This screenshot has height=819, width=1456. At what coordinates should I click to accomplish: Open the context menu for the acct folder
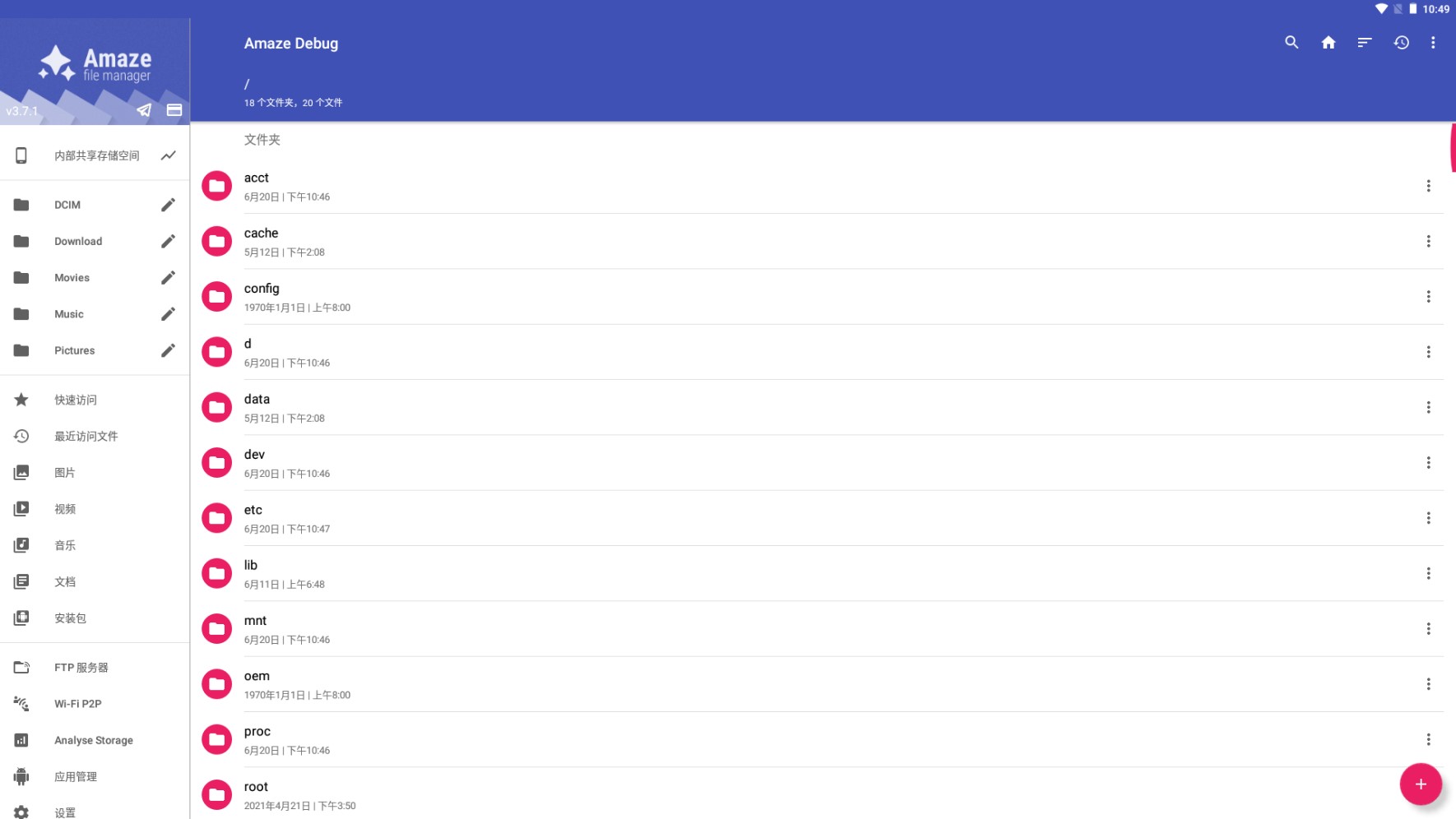click(x=1429, y=186)
